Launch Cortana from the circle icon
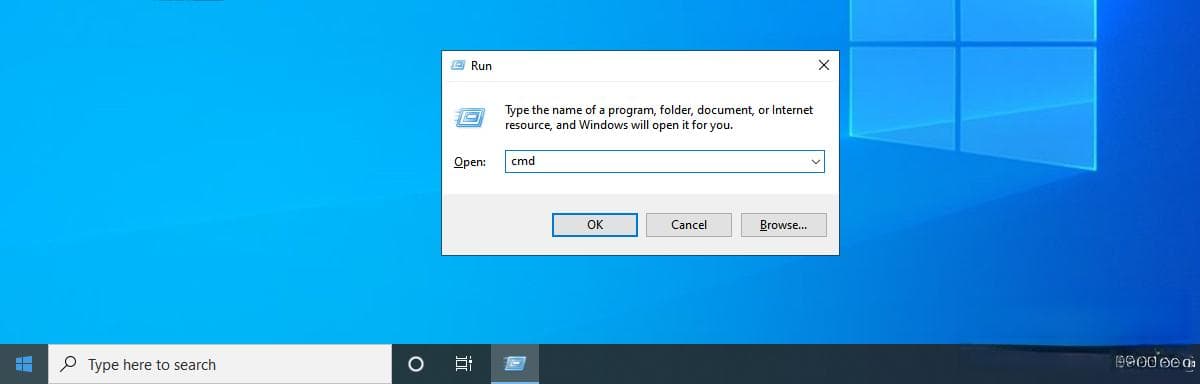This screenshot has width=1200, height=384. tap(416, 364)
